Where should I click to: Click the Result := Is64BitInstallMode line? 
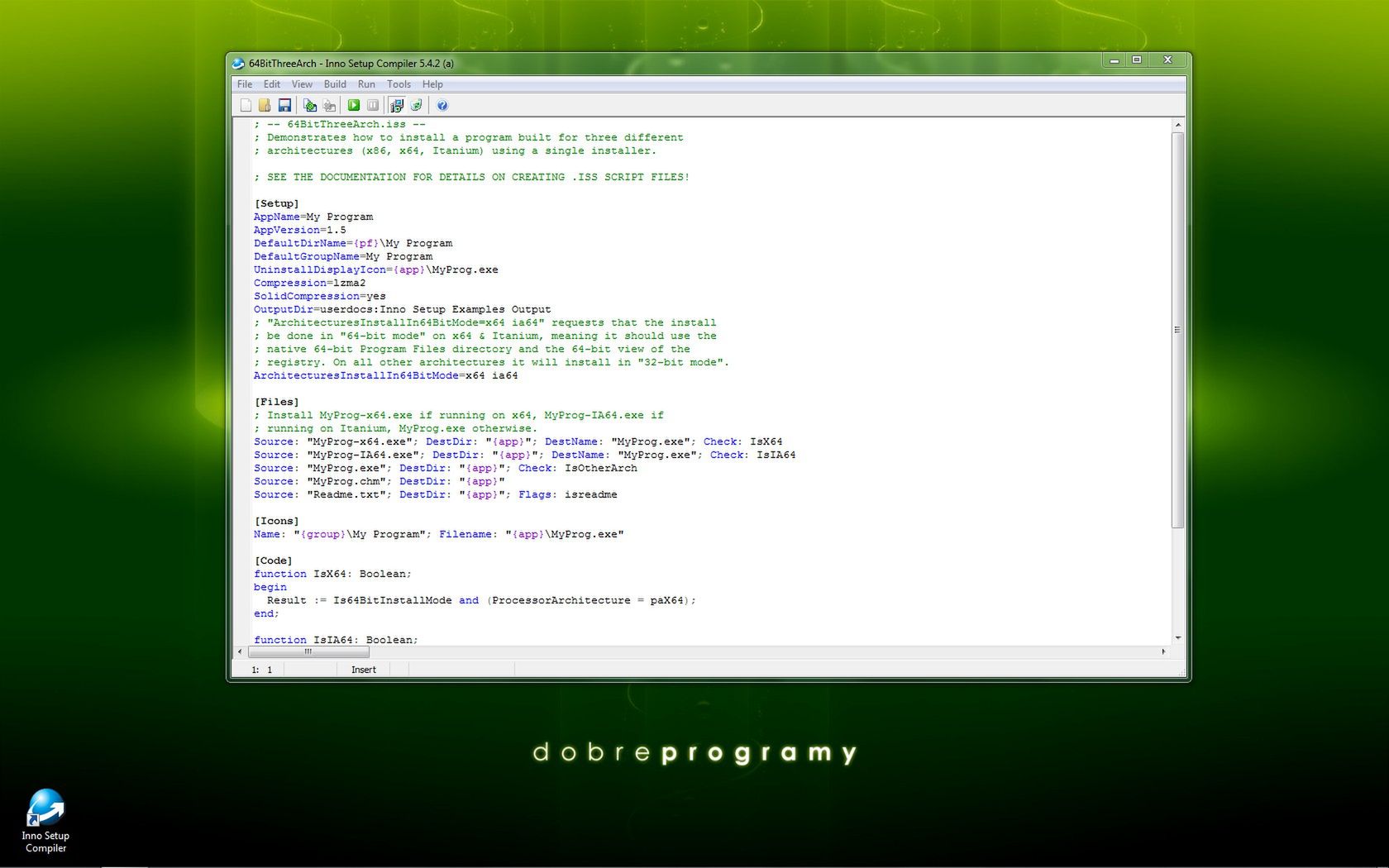coord(482,600)
